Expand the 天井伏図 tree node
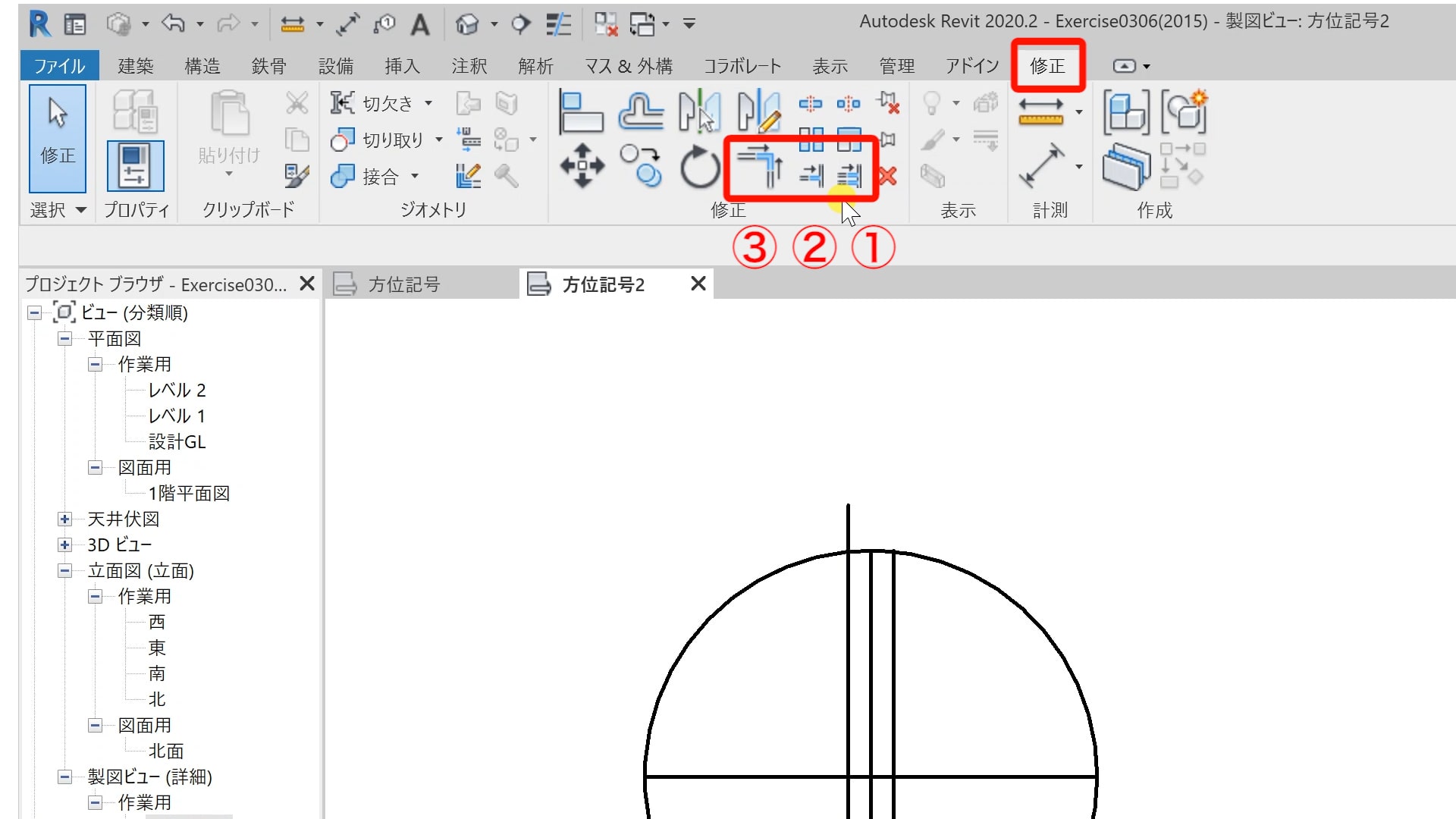Image resolution: width=1456 pixels, height=819 pixels. (65, 519)
